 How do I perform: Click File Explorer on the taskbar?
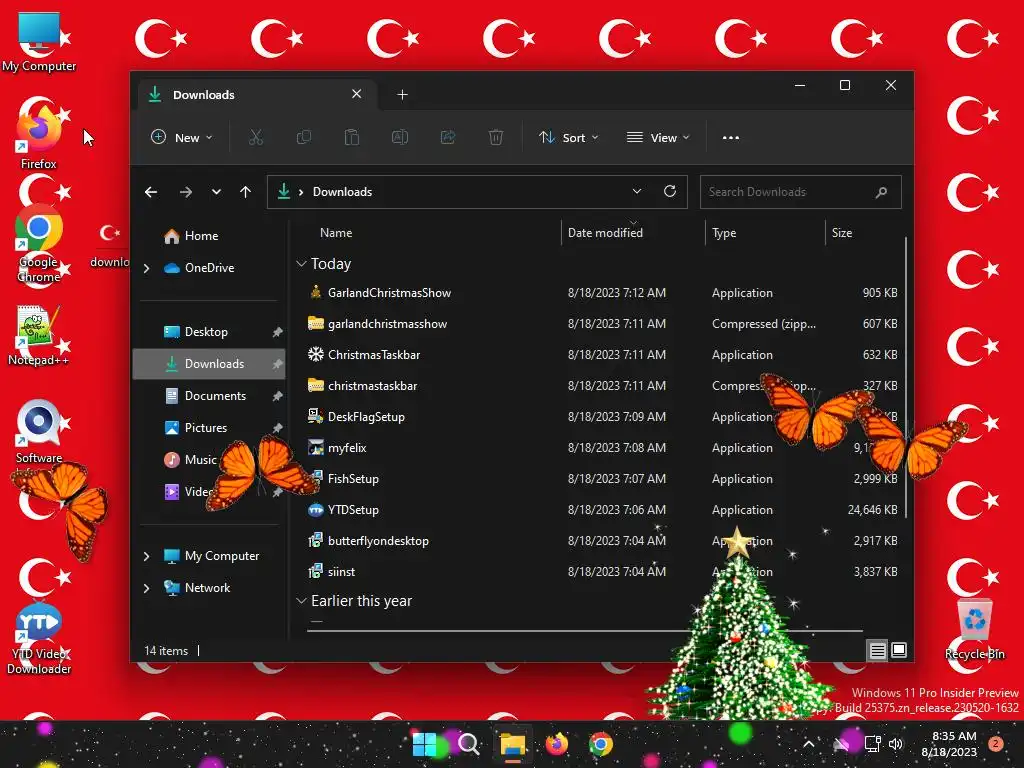point(513,744)
